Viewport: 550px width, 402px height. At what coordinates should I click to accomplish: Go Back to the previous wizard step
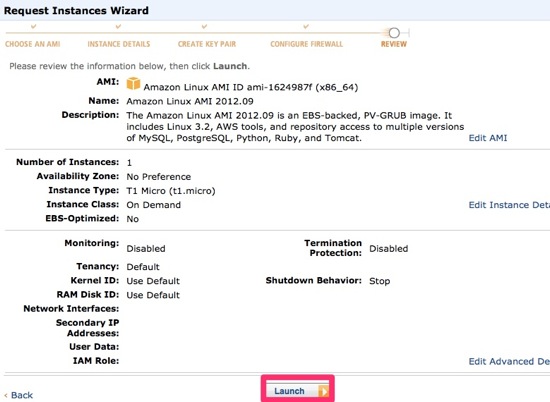tap(19, 395)
